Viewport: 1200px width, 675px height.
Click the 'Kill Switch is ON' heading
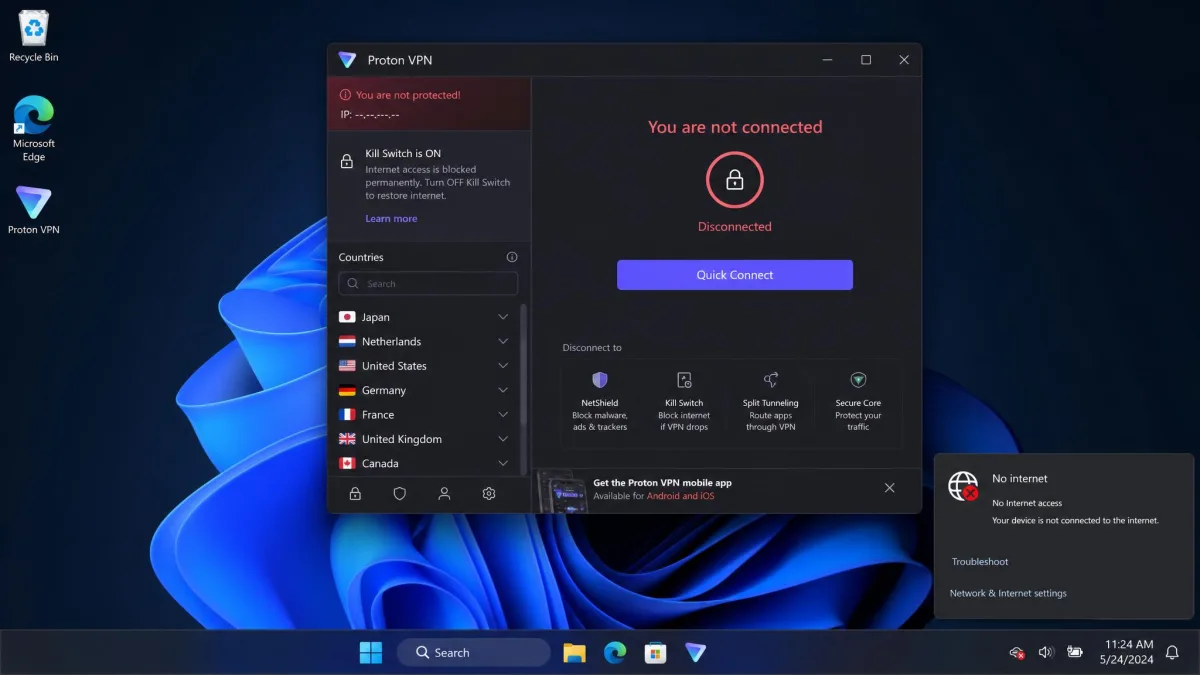click(403, 154)
